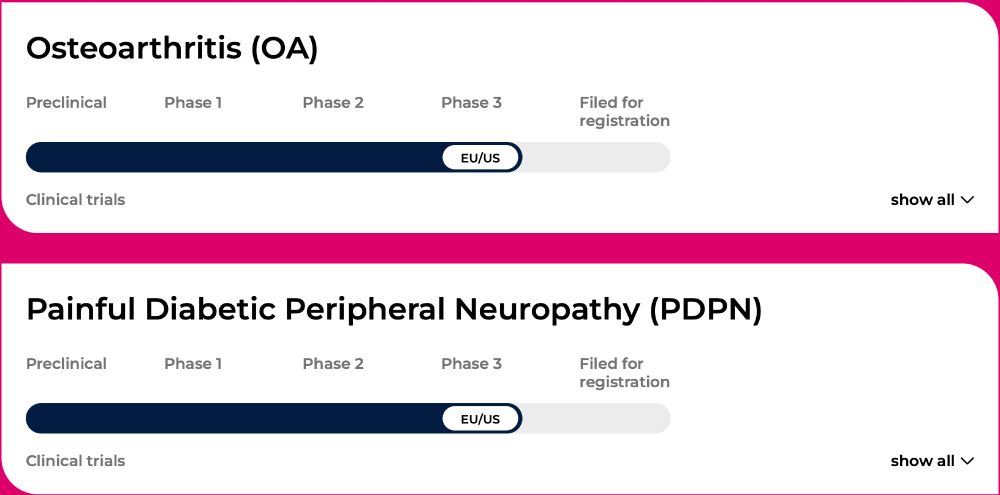Click Osteoarthritis progress bar filled section

point(230,158)
